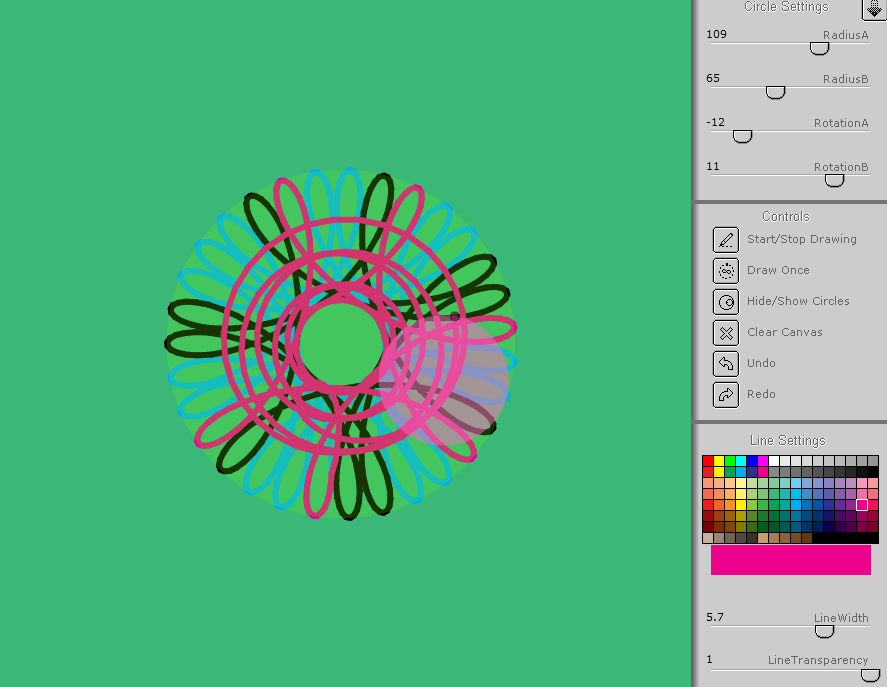887x687 pixels.
Task: Pick the bright yellow swatch in top palette row
Action: pos(718,461)
